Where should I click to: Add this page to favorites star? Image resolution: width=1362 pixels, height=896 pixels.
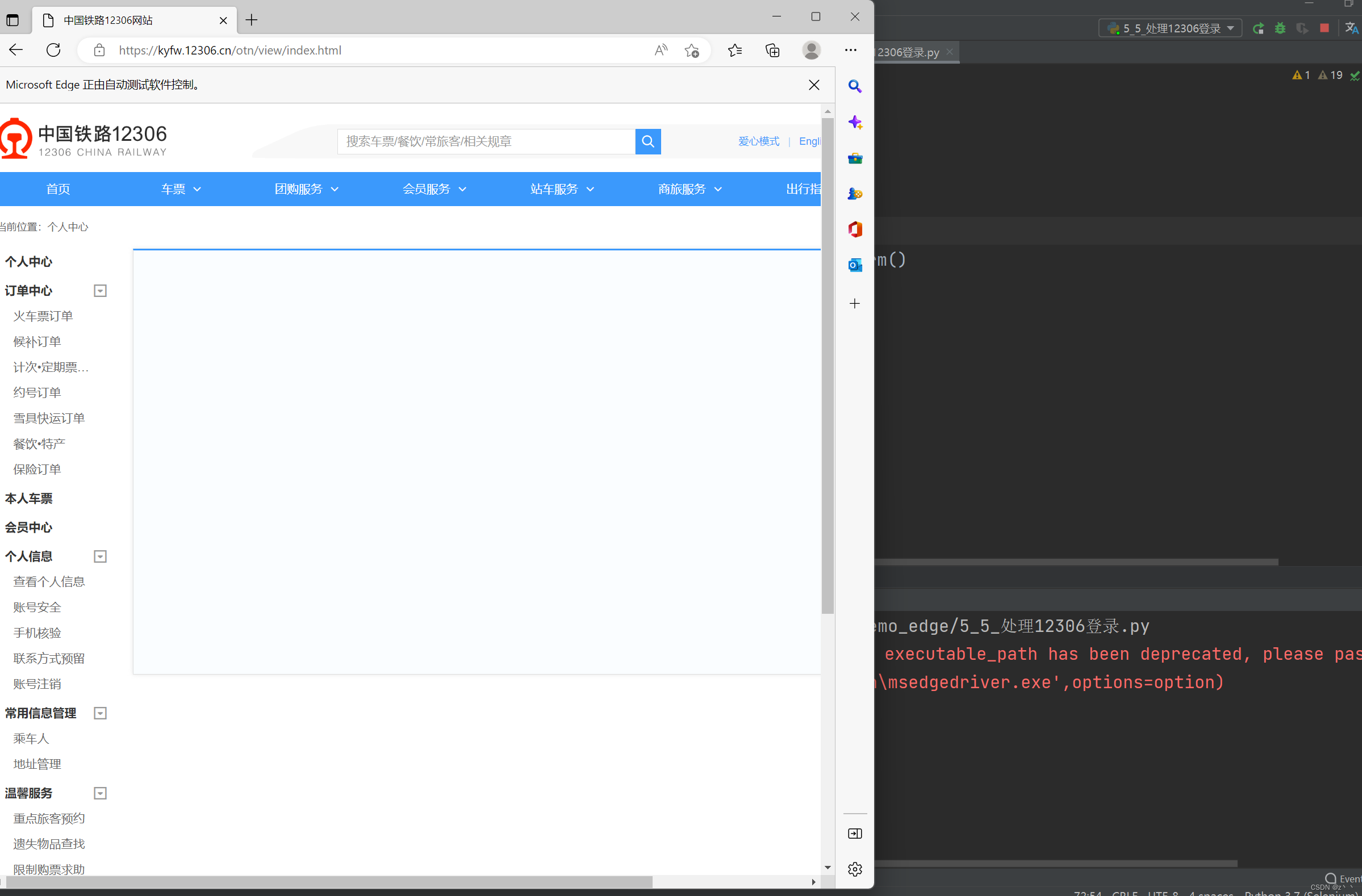click(x=692, y=51)
